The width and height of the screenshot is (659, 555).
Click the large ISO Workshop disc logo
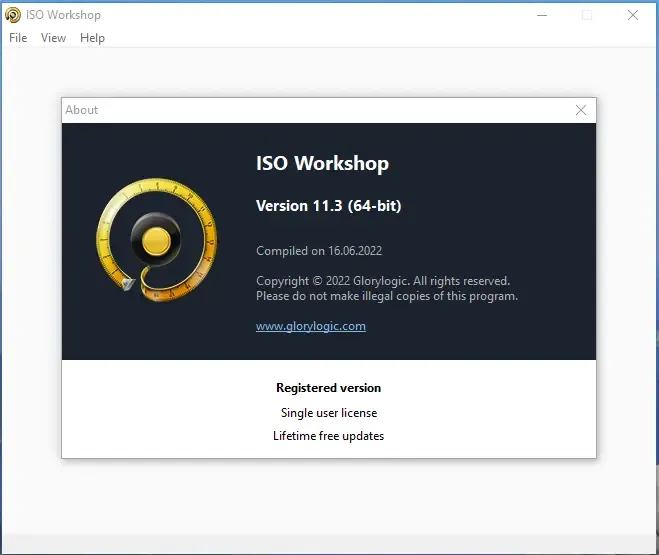coord(157,239)
